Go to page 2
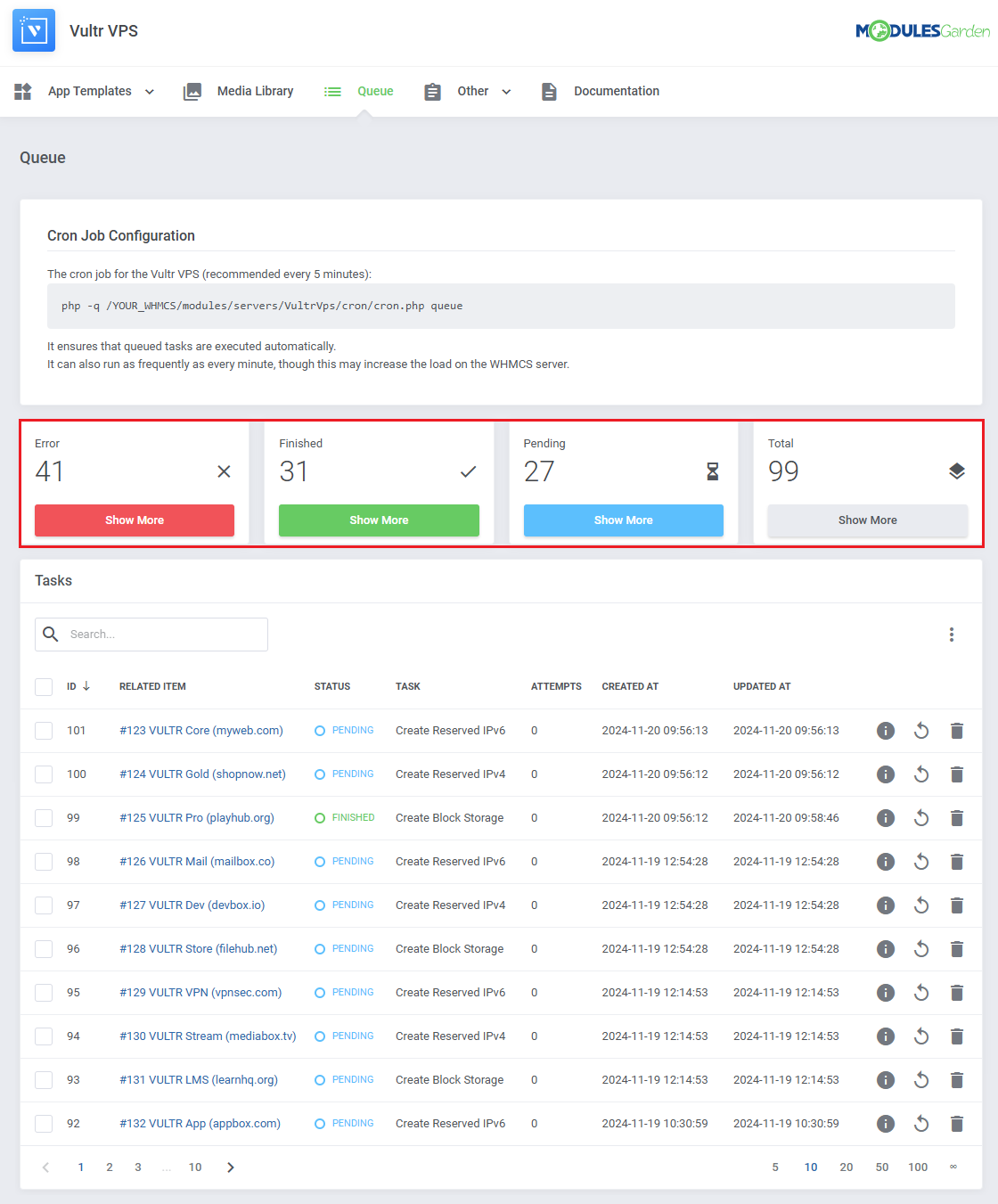Image resolution: width=998 pixels, height=1204 pixels. pos(110,1167)
